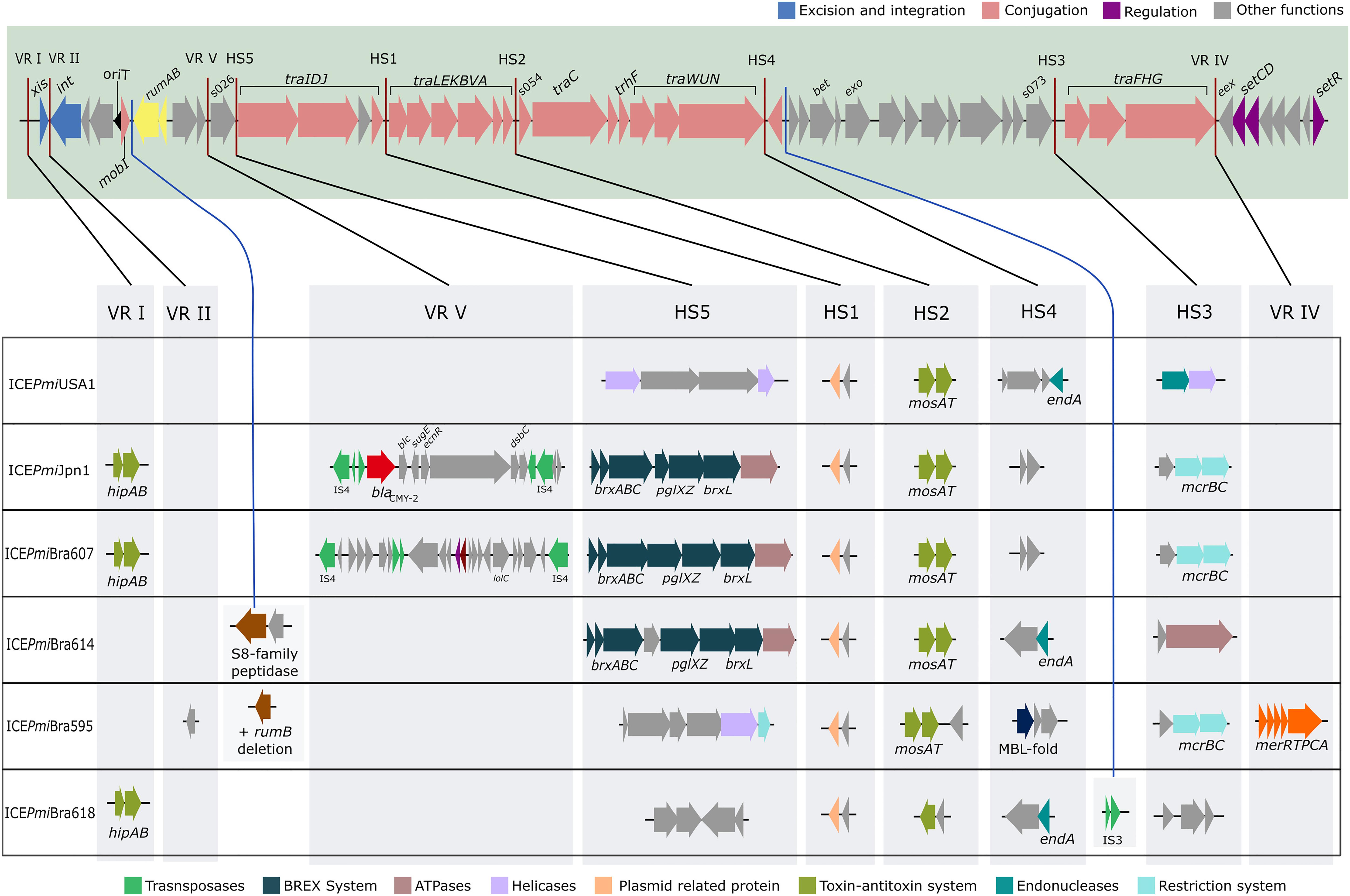The height and width of the screenshot is (896, 1350).
Task: Click the traFHG bracket label
Action: point(1138,78)
